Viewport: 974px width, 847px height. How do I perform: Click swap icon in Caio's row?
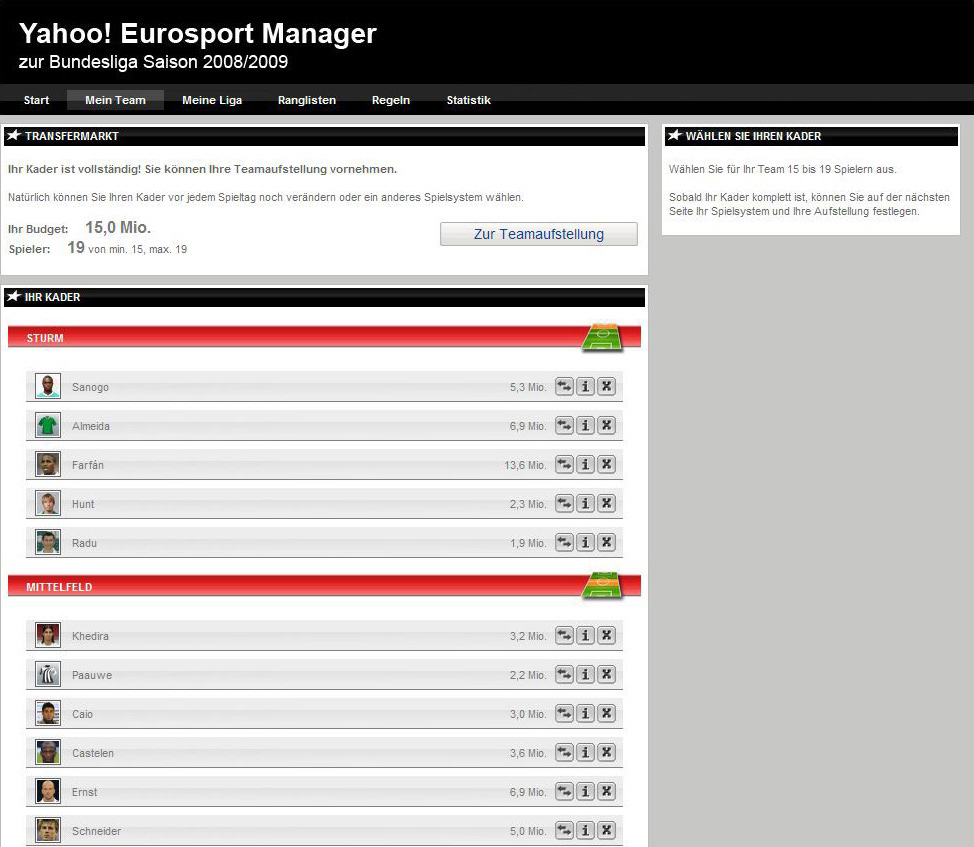coord(564,713)
